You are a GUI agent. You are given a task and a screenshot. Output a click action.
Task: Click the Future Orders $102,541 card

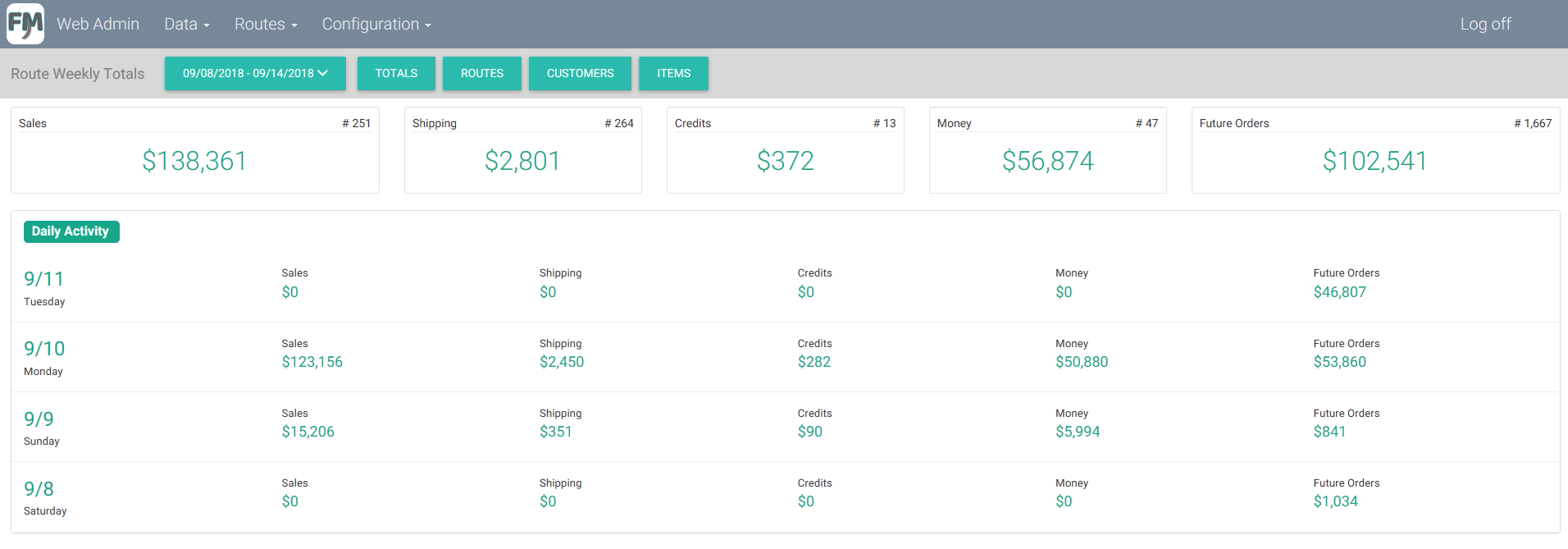(x=1374, y=160)
